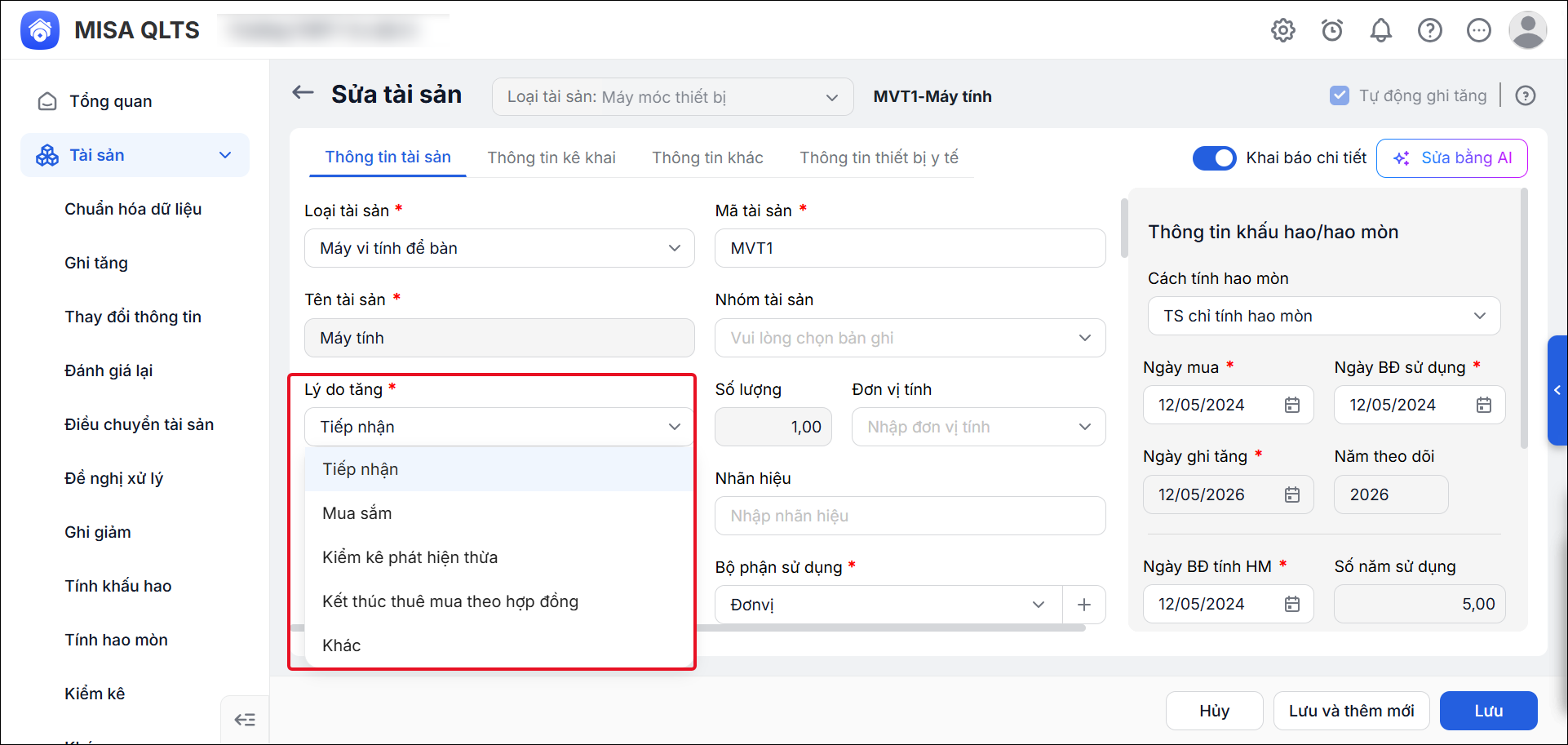Open the notifications bell
1568x745 pixels.
point(1380,30)
